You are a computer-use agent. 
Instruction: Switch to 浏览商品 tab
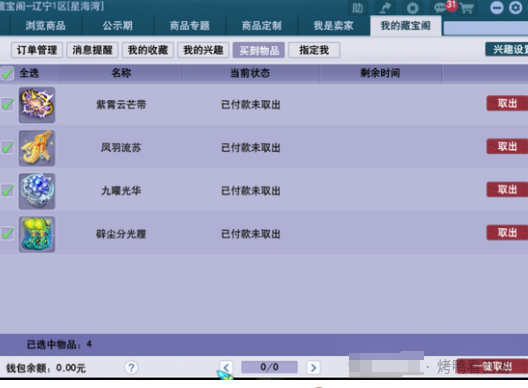pos(46,26)
